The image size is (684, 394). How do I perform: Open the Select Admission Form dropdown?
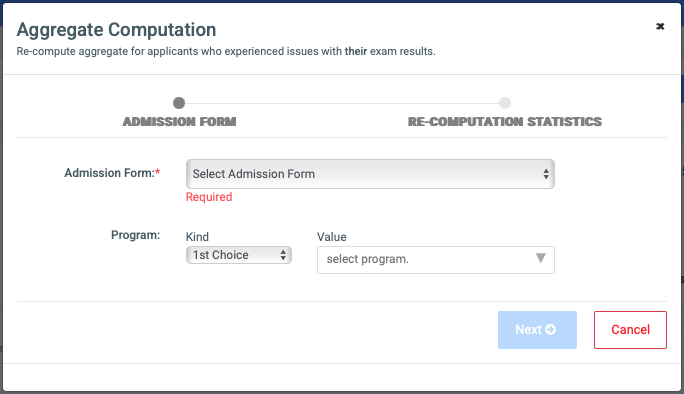(x=370, y=174)
